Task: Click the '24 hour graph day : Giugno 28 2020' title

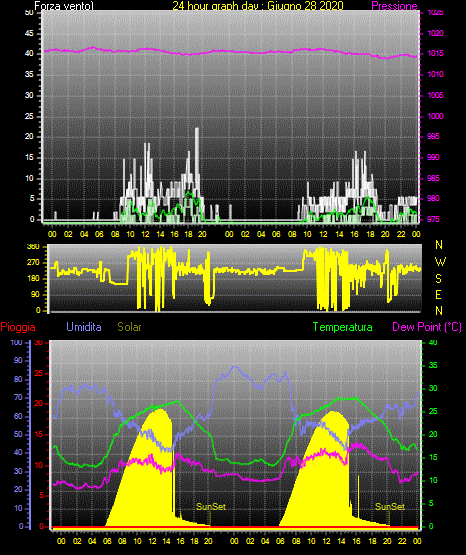Action: pyautogui.click(x=258, y=6)
